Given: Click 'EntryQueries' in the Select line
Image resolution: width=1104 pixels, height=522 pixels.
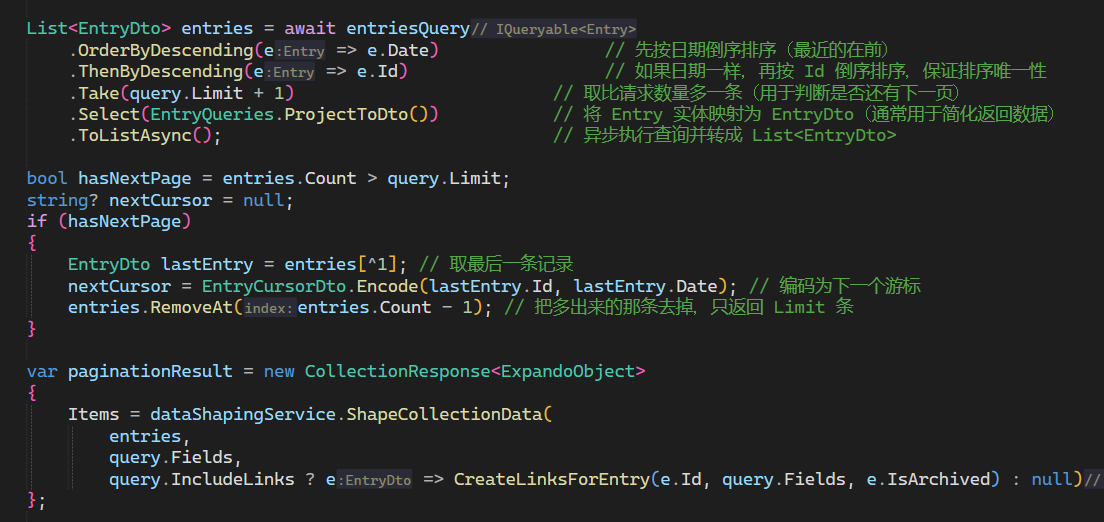Looking at the screenshot, I should pos(212,114).
